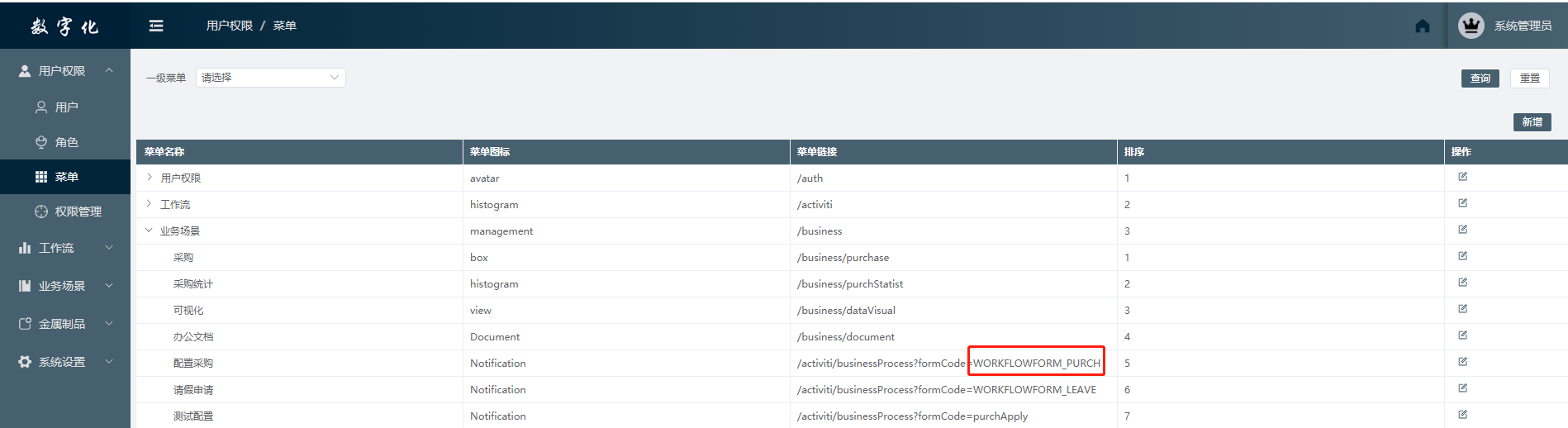Collapse the 业务场景 tree row
Screen dimensions: 1568x428
coord(150,231)
